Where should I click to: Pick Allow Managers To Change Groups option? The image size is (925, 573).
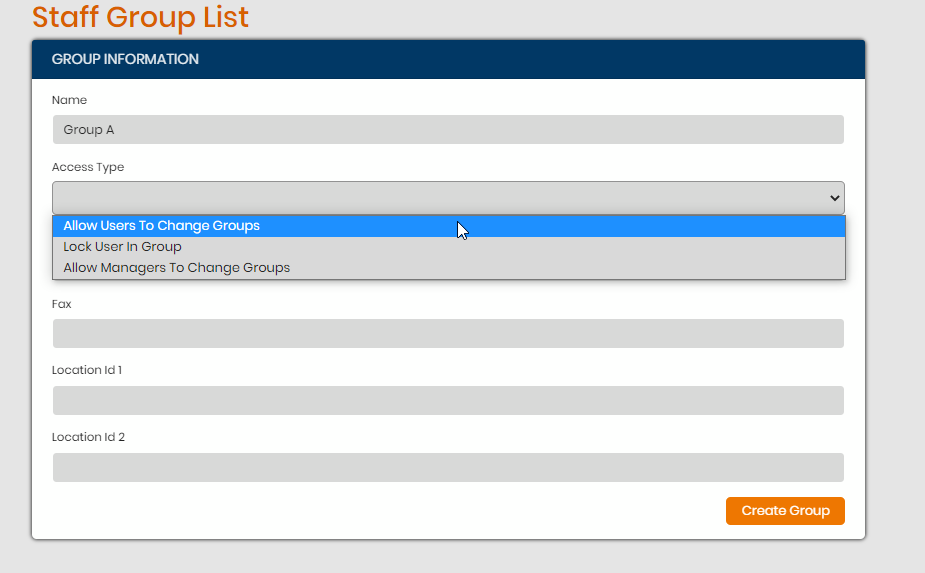[x=448, y=268]
